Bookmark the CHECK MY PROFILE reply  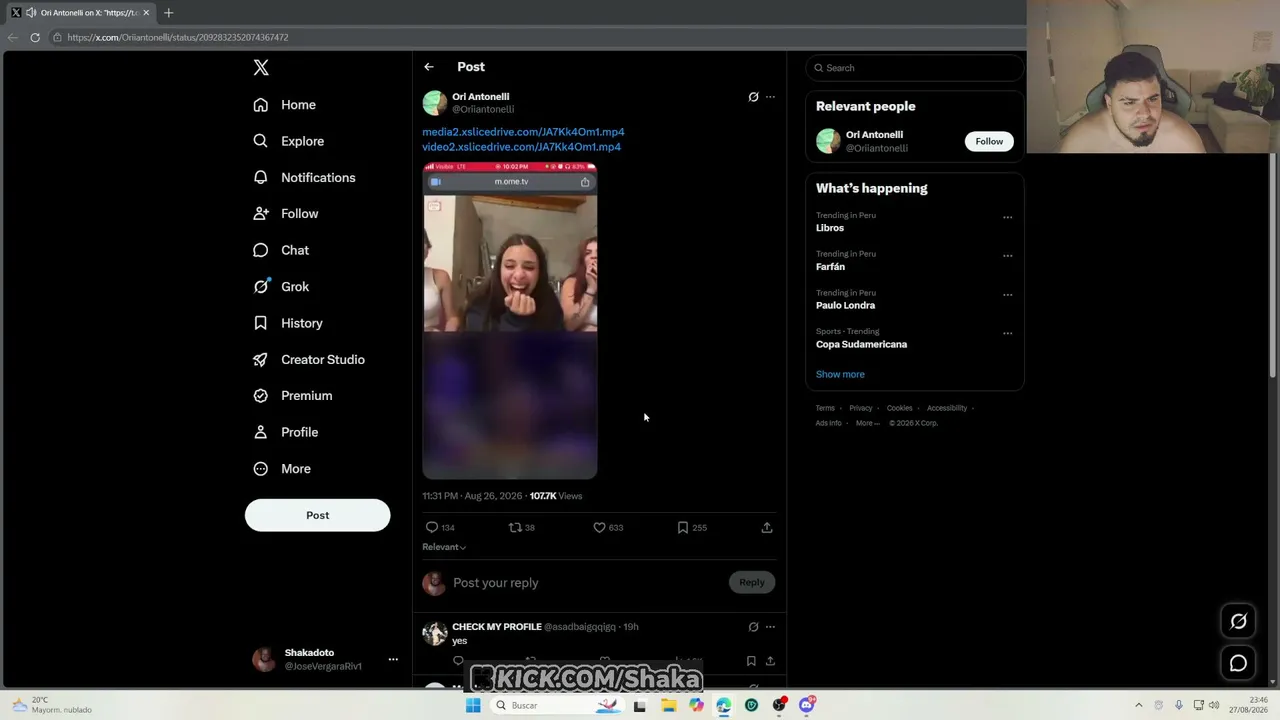coord(751,661)
